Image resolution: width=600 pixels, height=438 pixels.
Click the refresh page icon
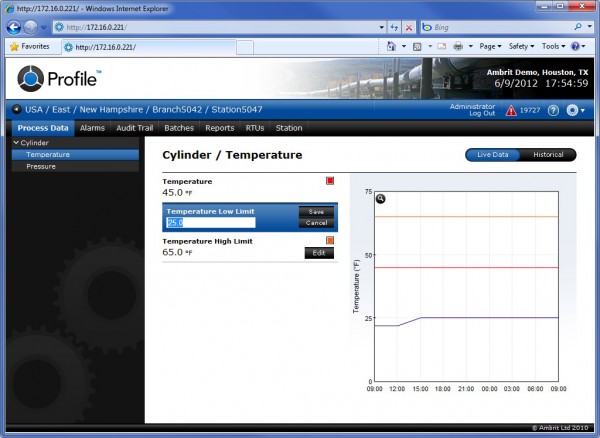coord(394,27)
